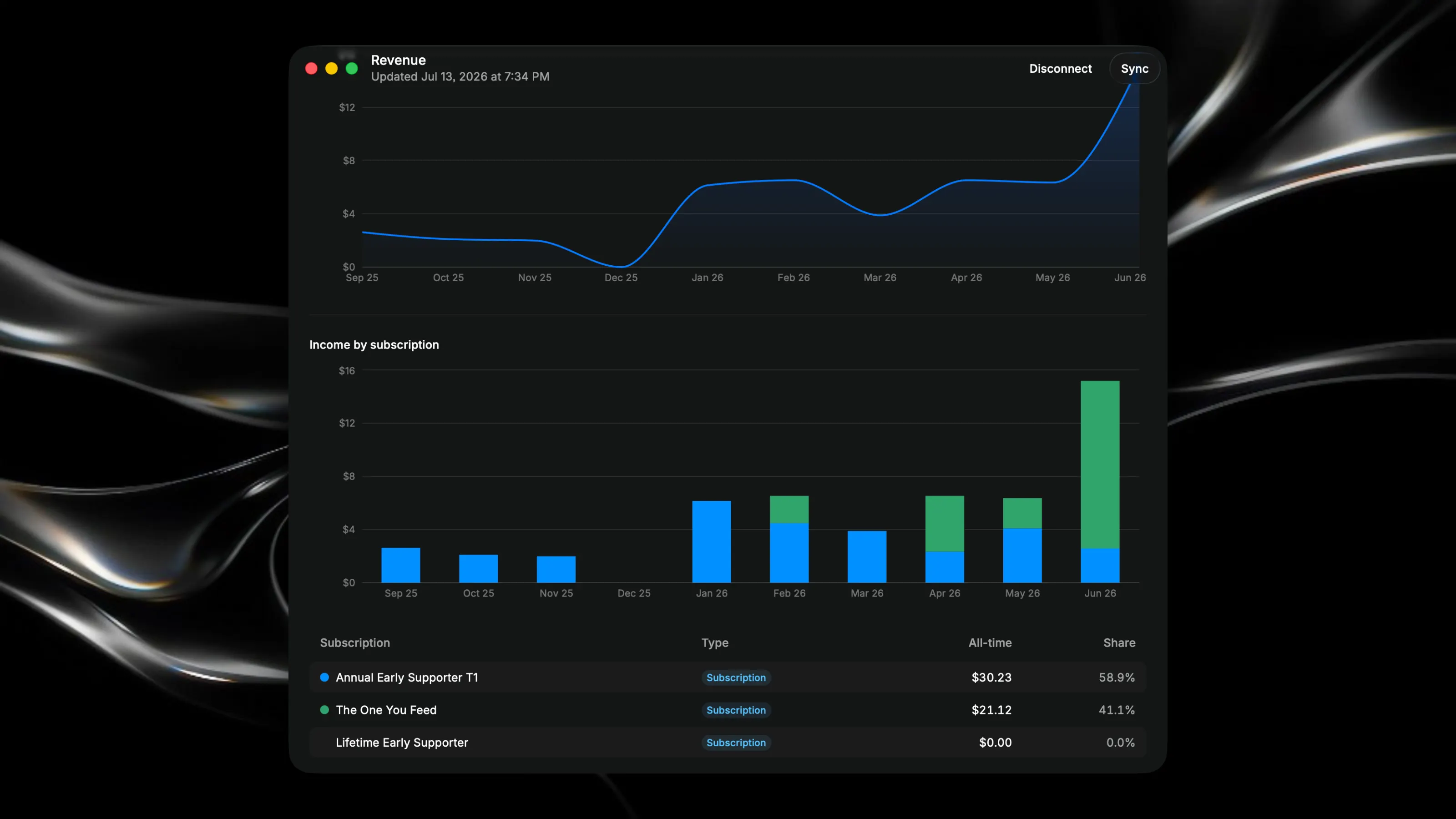
Task: Click the Disconnect button
Action: click(1060, 68)
